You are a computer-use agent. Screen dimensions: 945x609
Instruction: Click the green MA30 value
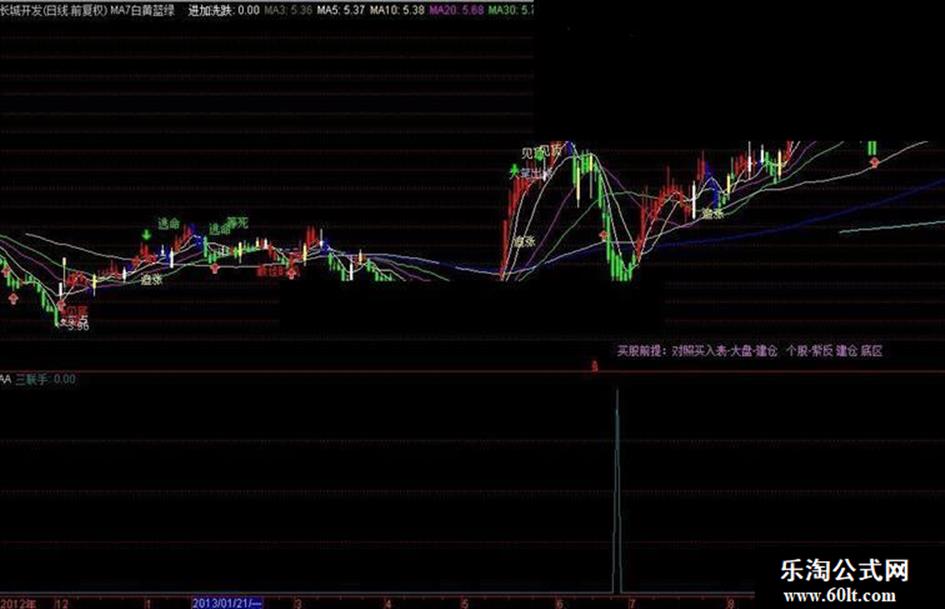[x=510, y=10]
